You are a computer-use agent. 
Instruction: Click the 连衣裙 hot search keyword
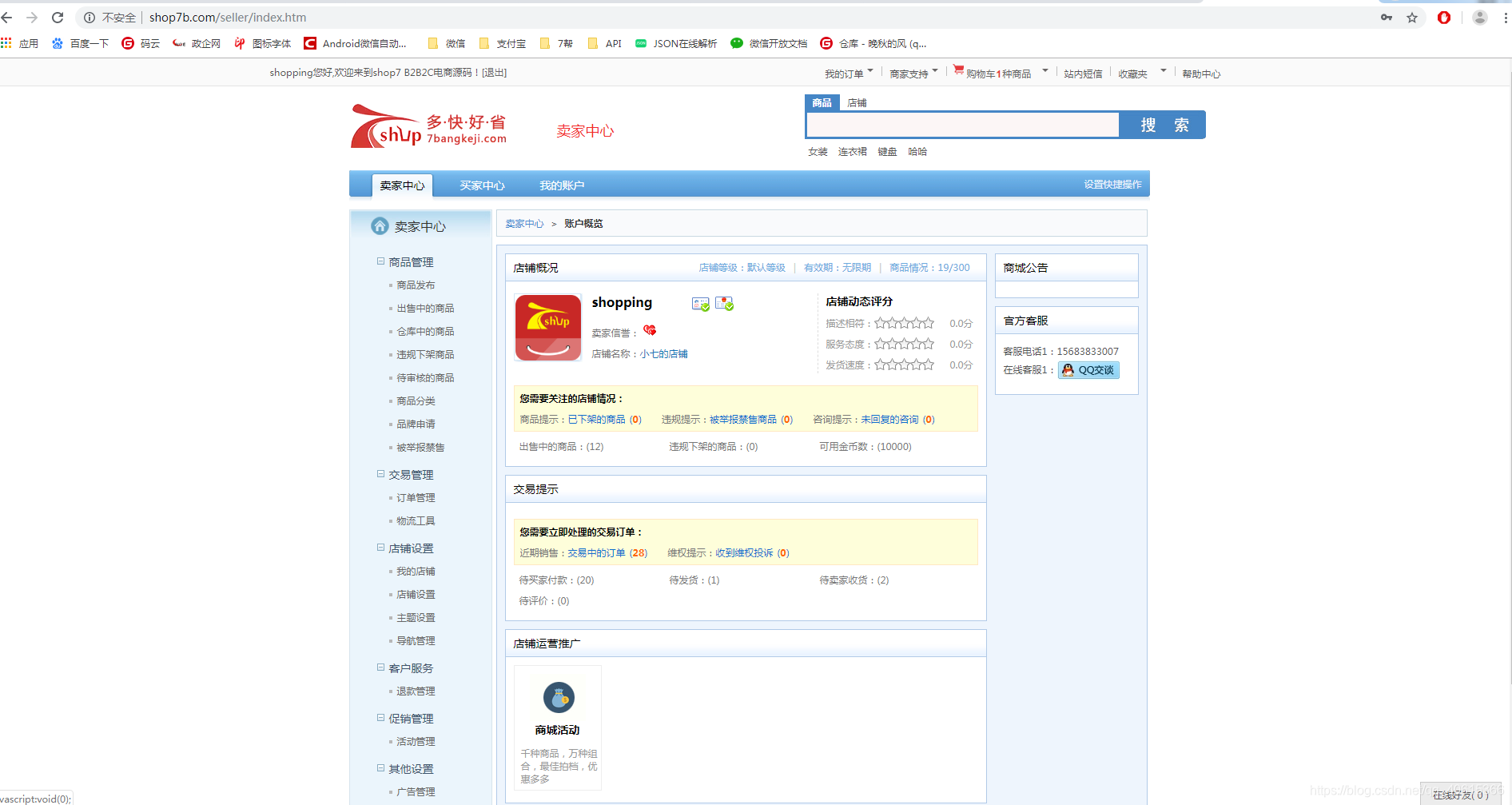coord(852,152)
